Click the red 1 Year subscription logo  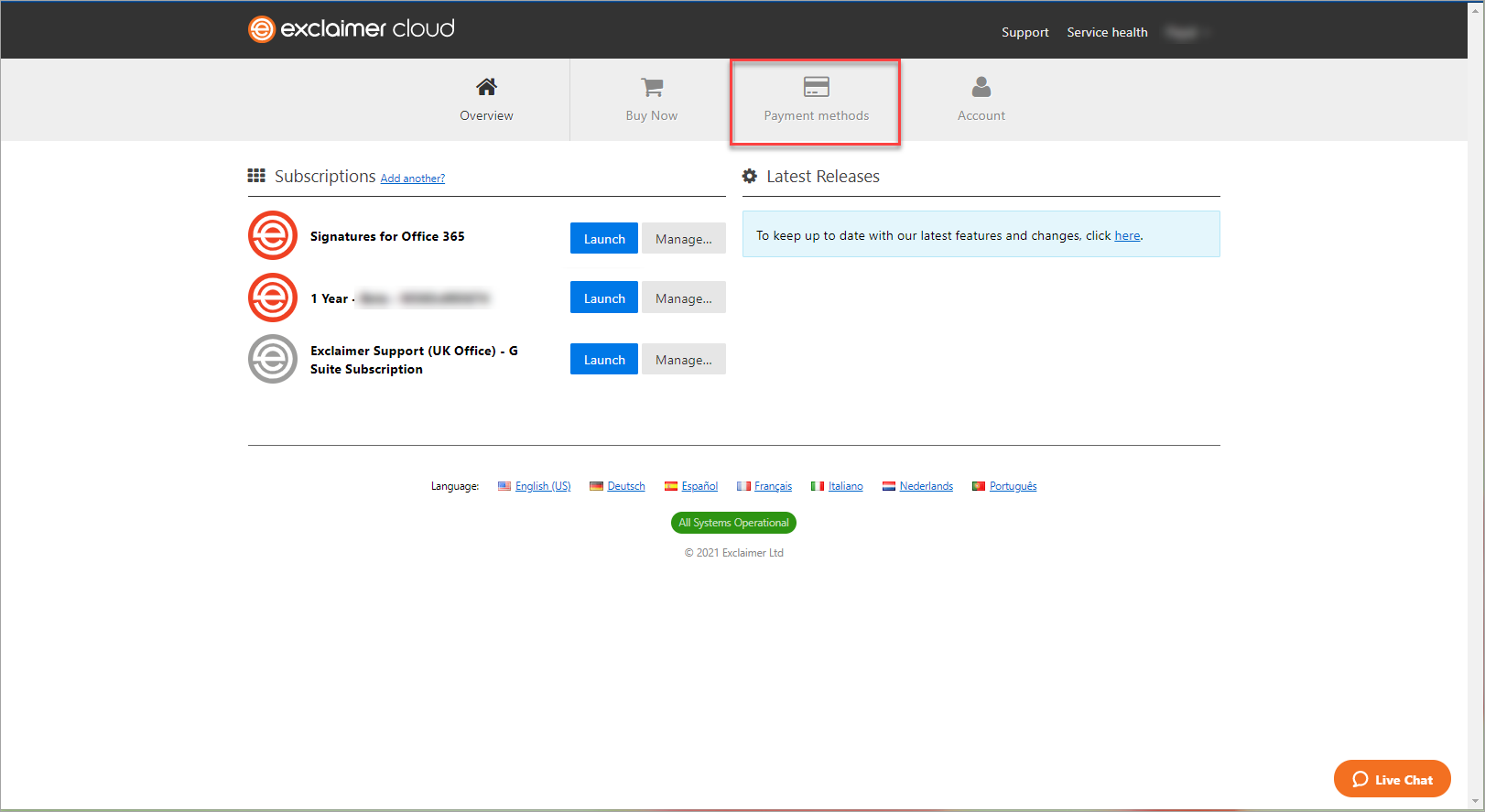pyautogui.click(x=273, y=298)
